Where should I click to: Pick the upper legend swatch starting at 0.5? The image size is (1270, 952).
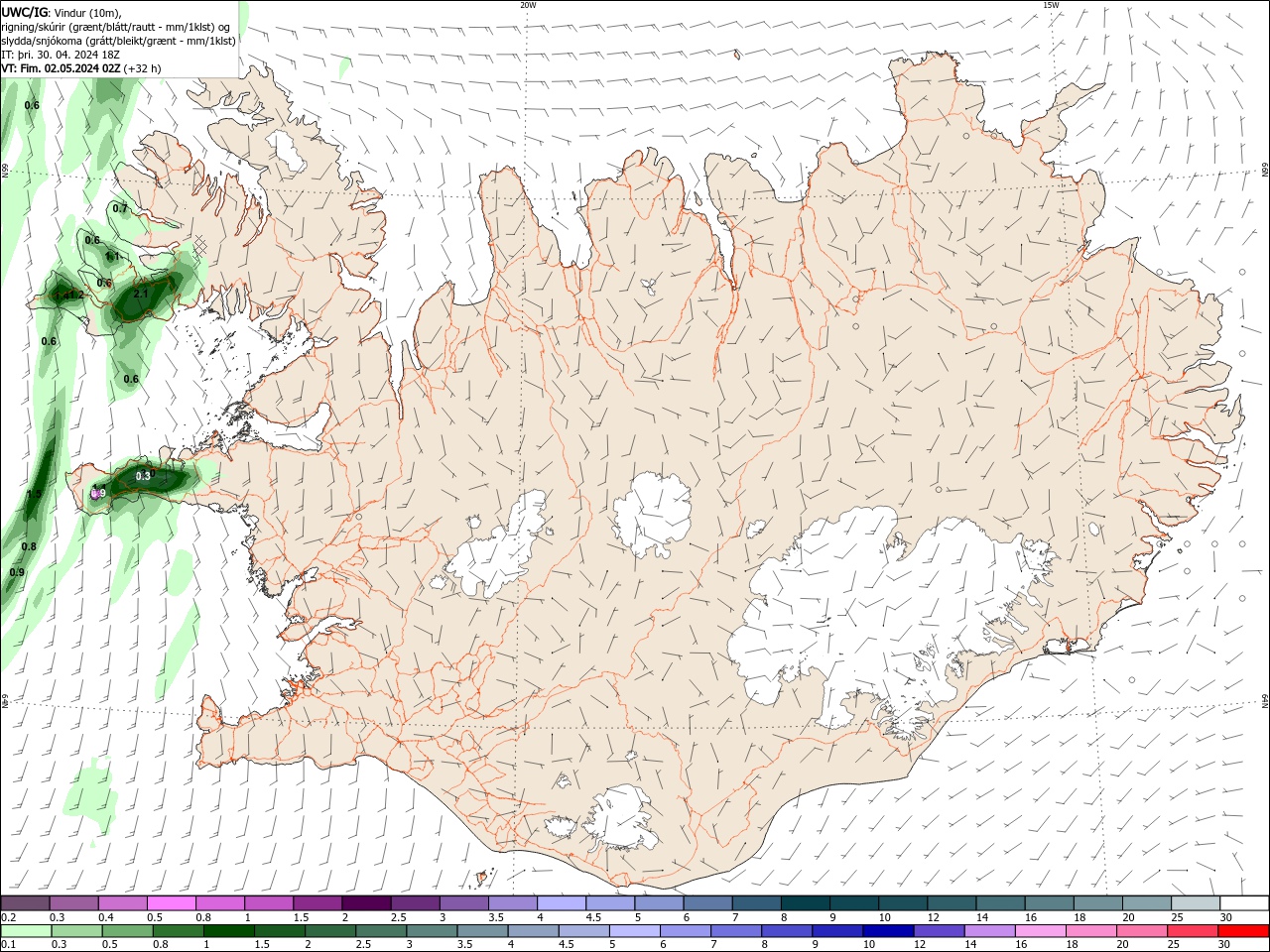171,903
